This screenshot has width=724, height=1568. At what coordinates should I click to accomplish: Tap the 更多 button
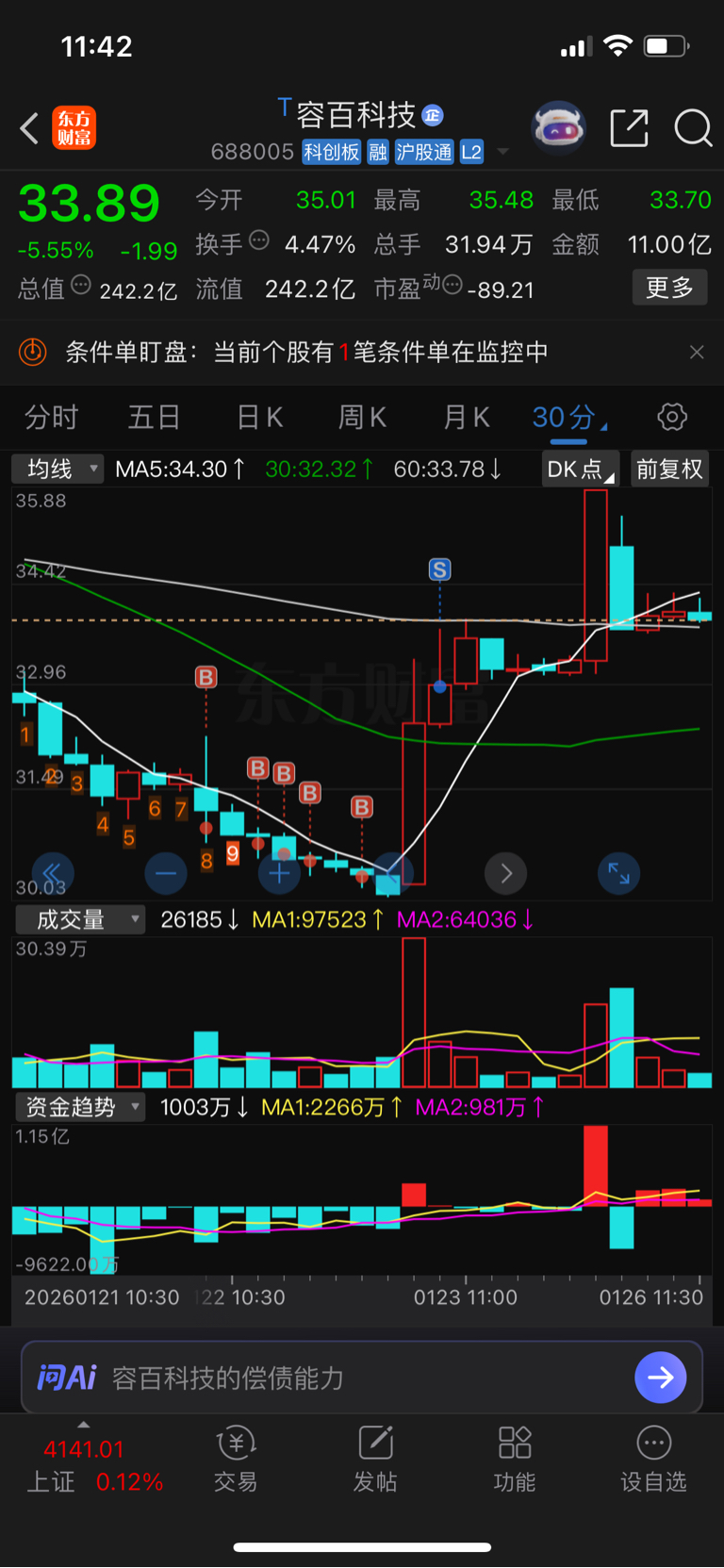[x=669, y=288]
